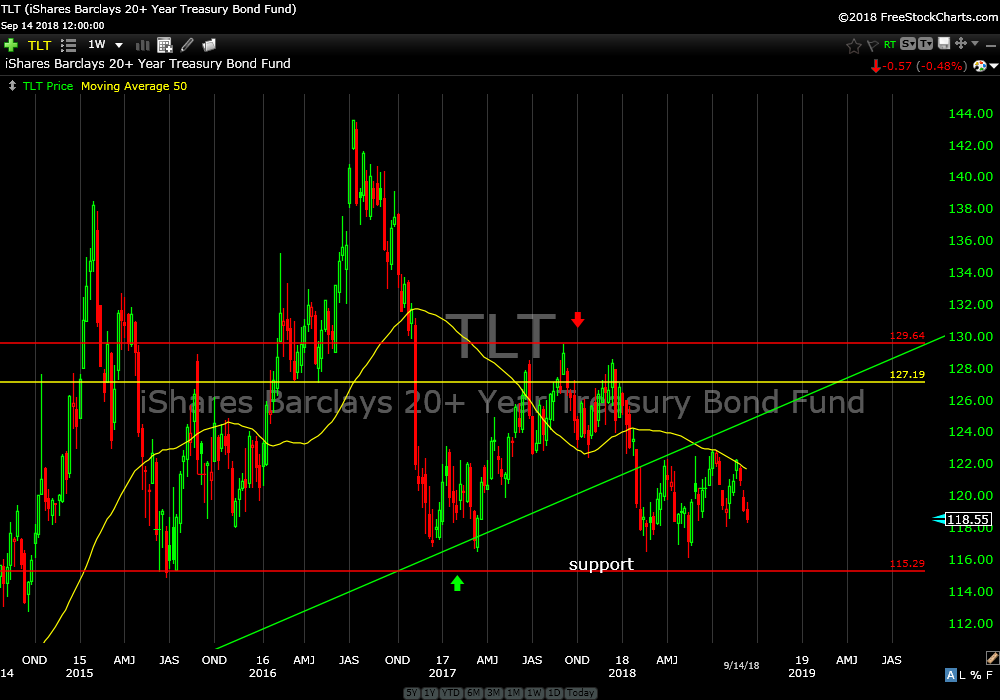Image resolution: width=1000 pixels, height=700 pixels.
Task: Click the Today range button
Action: point(581,693)
